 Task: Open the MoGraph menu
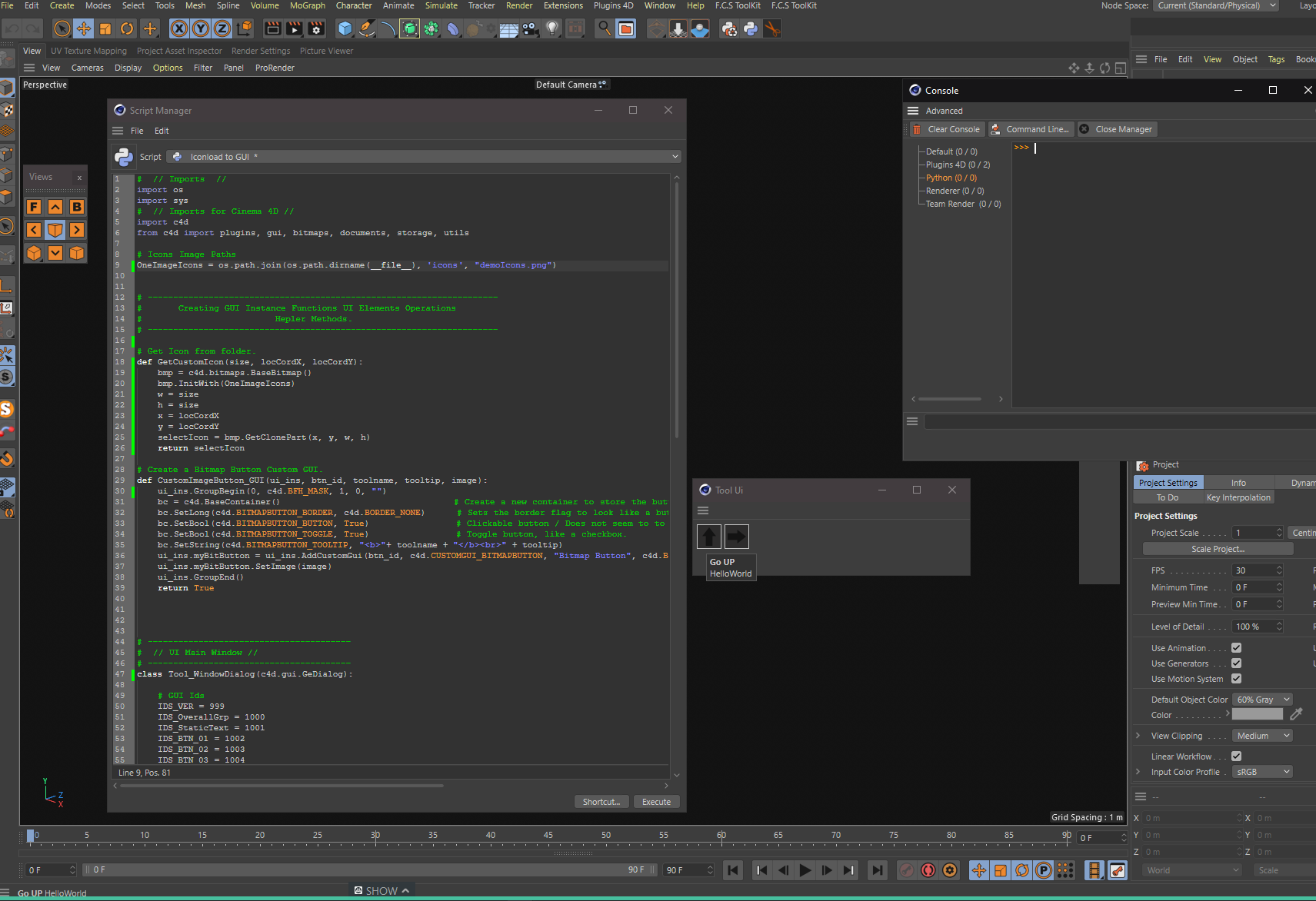(x=308, y=5)
